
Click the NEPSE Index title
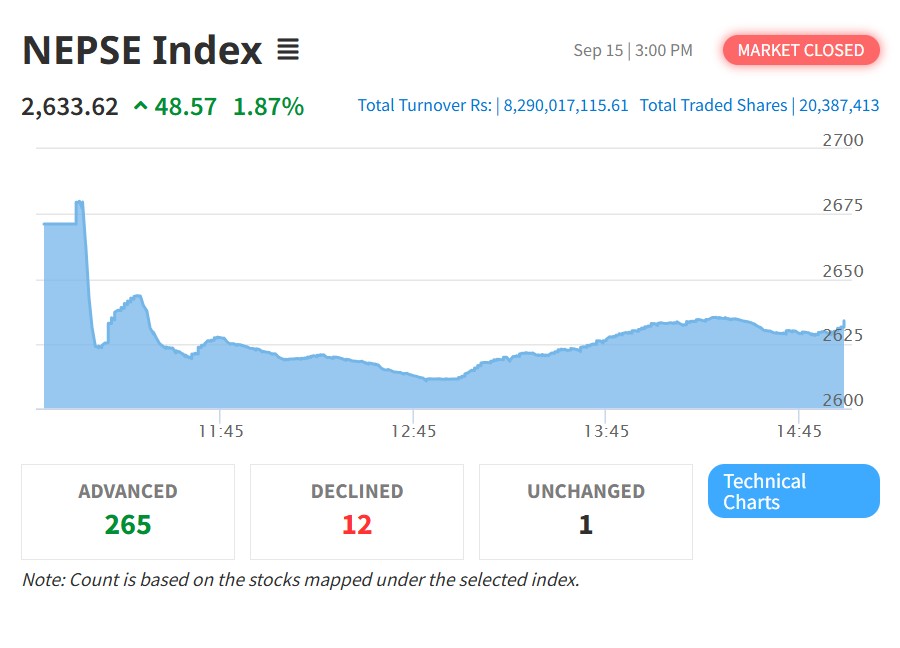(142, 50)
